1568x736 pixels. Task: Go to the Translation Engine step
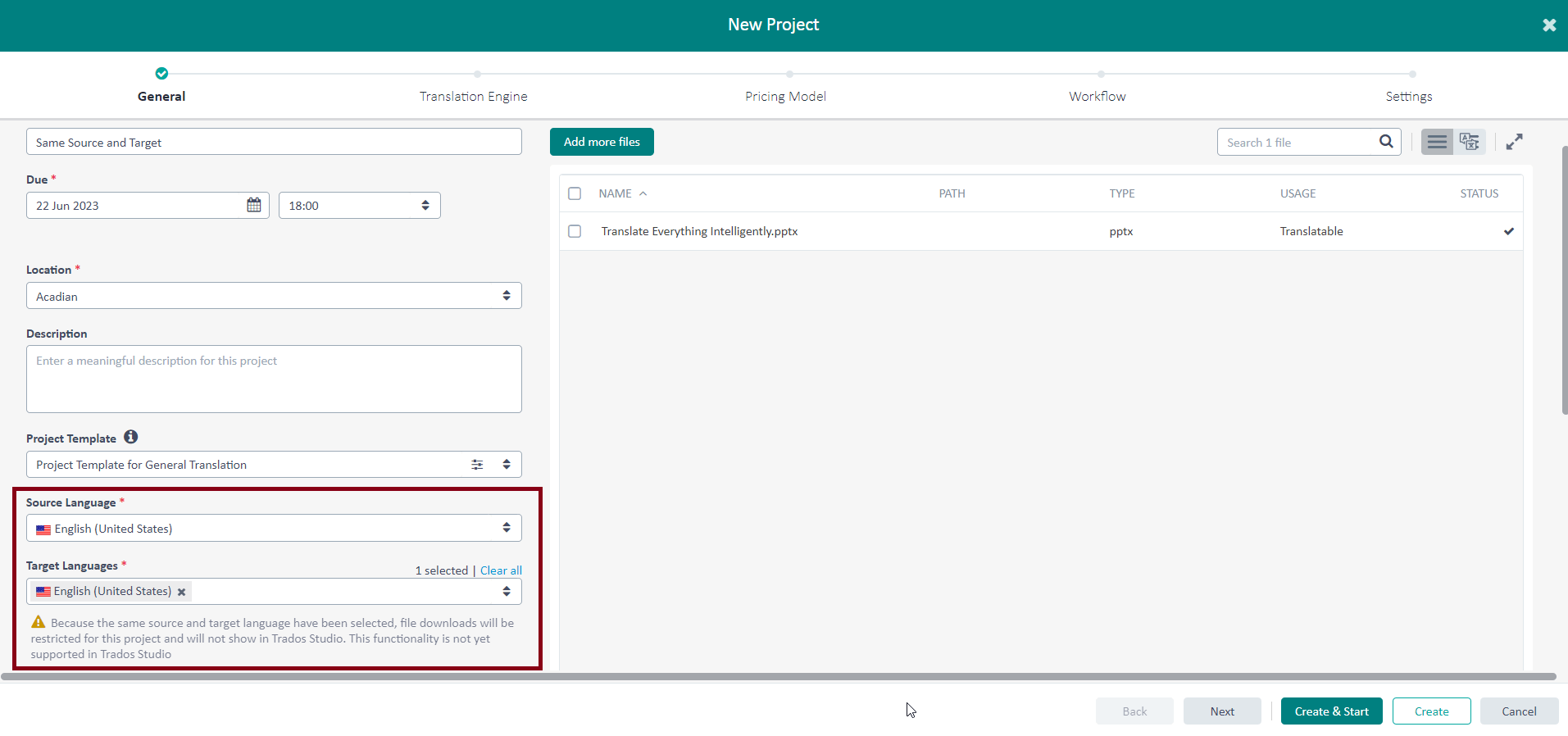474,96
